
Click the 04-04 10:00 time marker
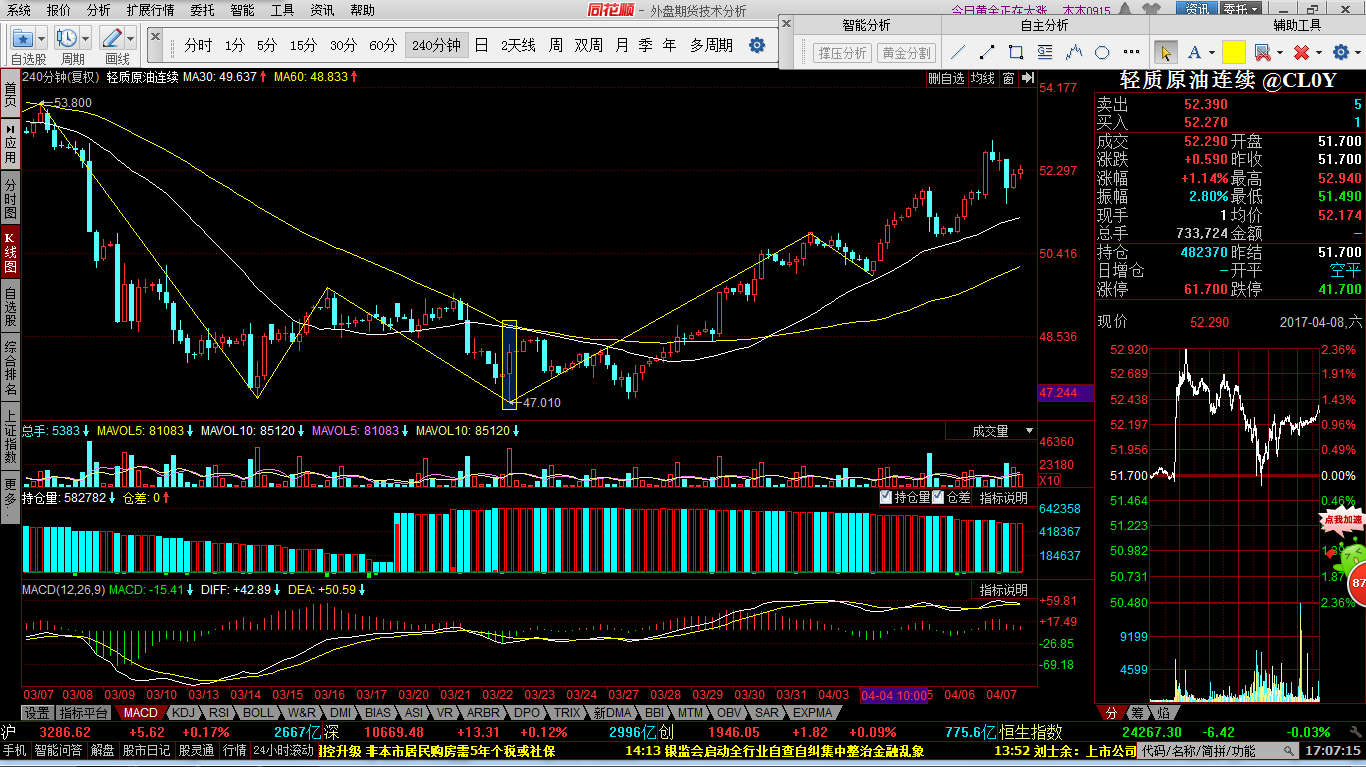point(894,695)
